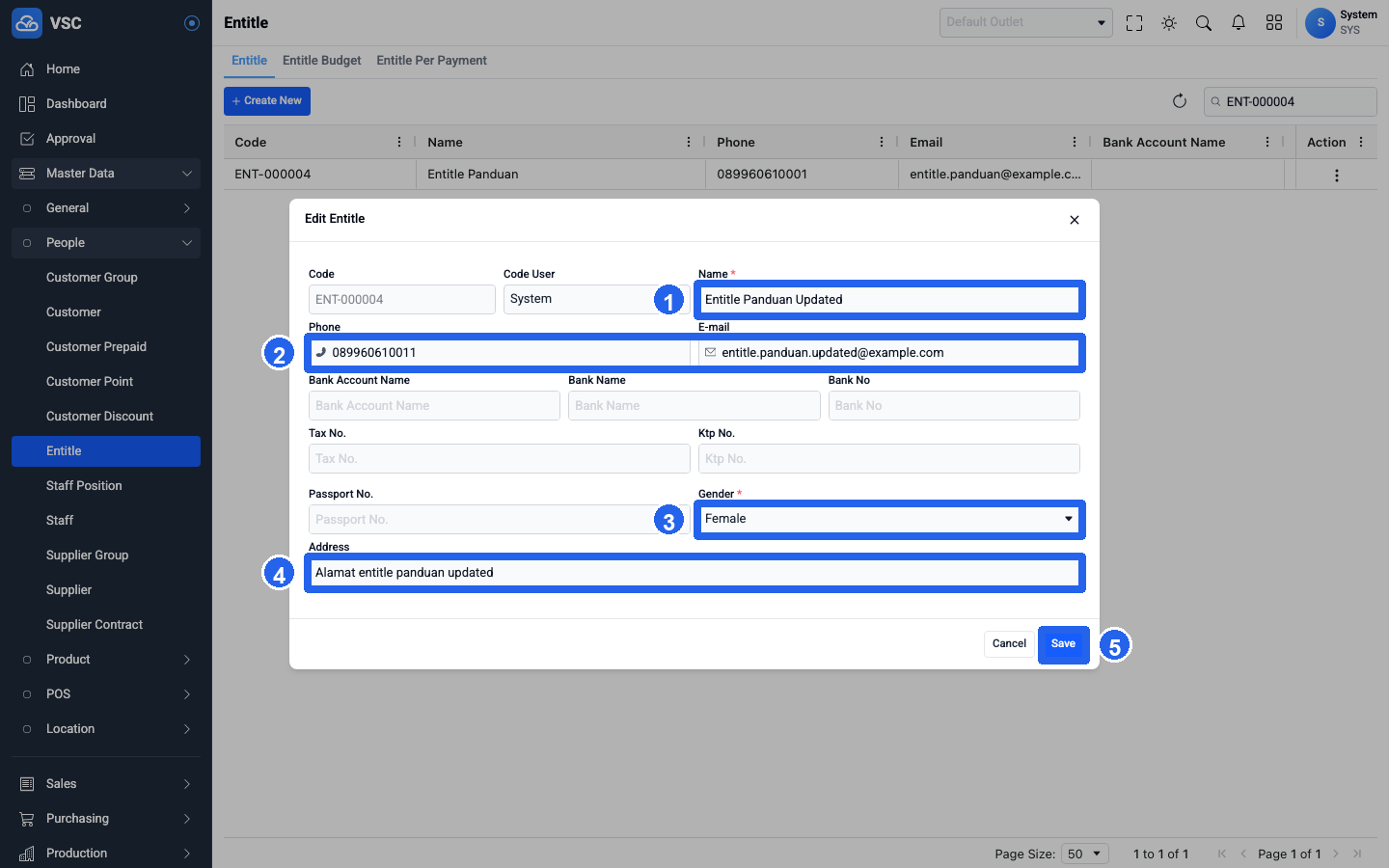Screen dimensions: 1389x868
Task: Open the Default Outlet dropdown
Action: click(1026, 22)
